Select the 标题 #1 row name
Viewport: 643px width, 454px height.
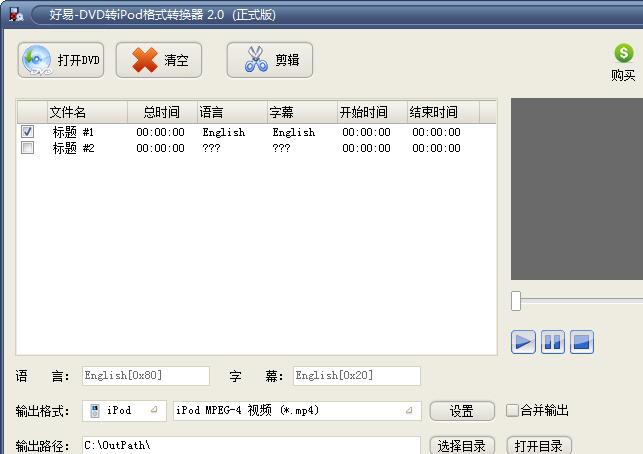[73, 132]
